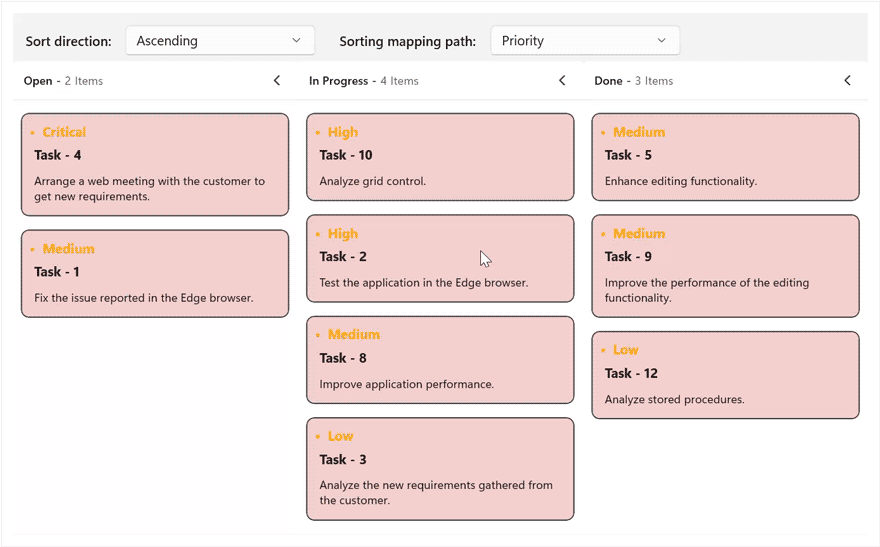Image resolution: width=880 pixels, height=547 pixels.
Task: Open the Sorting mapping path Priority dropdown
Action: coord(585,40)
